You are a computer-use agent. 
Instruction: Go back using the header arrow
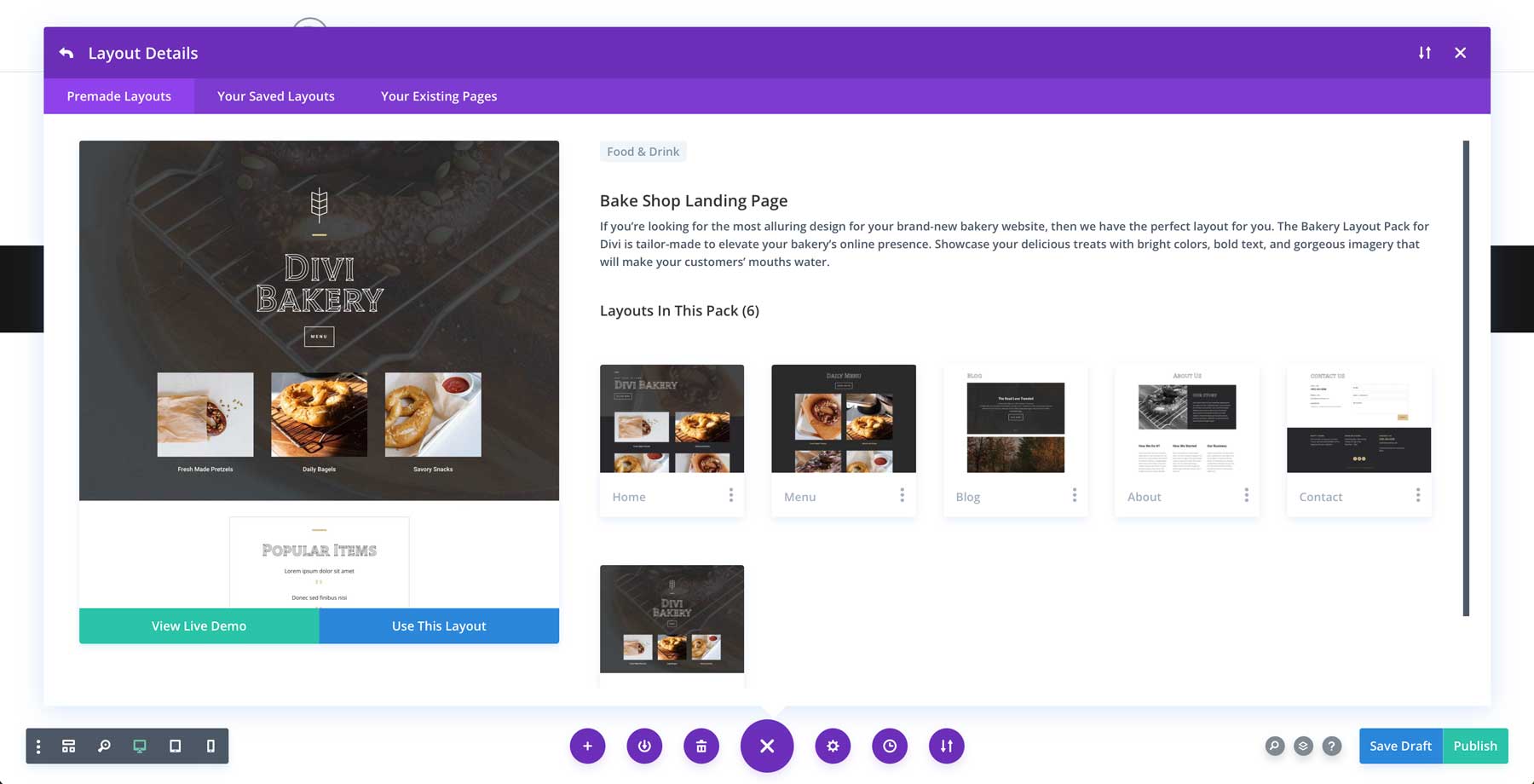(x=66, y=52)
